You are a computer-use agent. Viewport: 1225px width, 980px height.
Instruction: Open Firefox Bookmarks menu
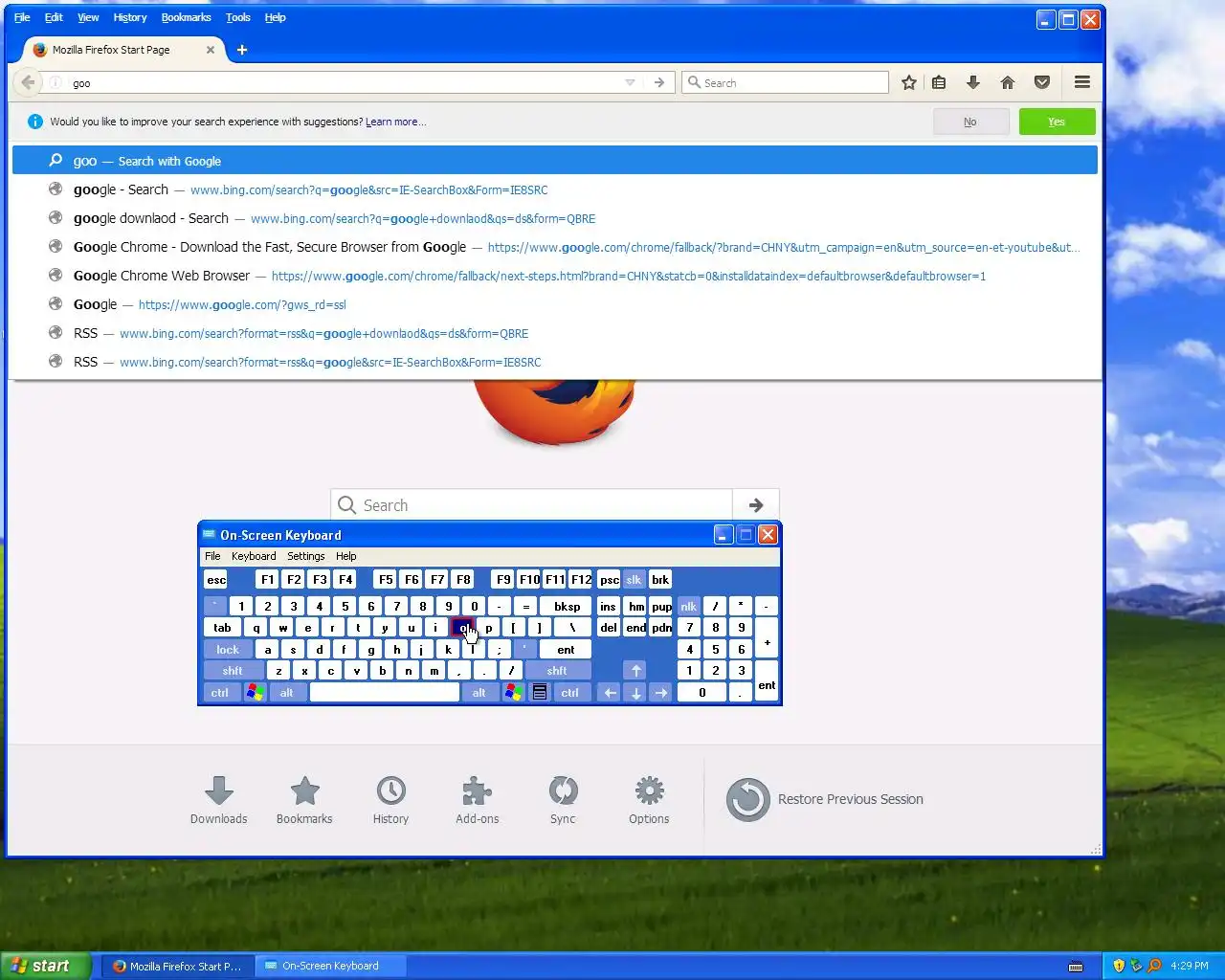(186, 17)
